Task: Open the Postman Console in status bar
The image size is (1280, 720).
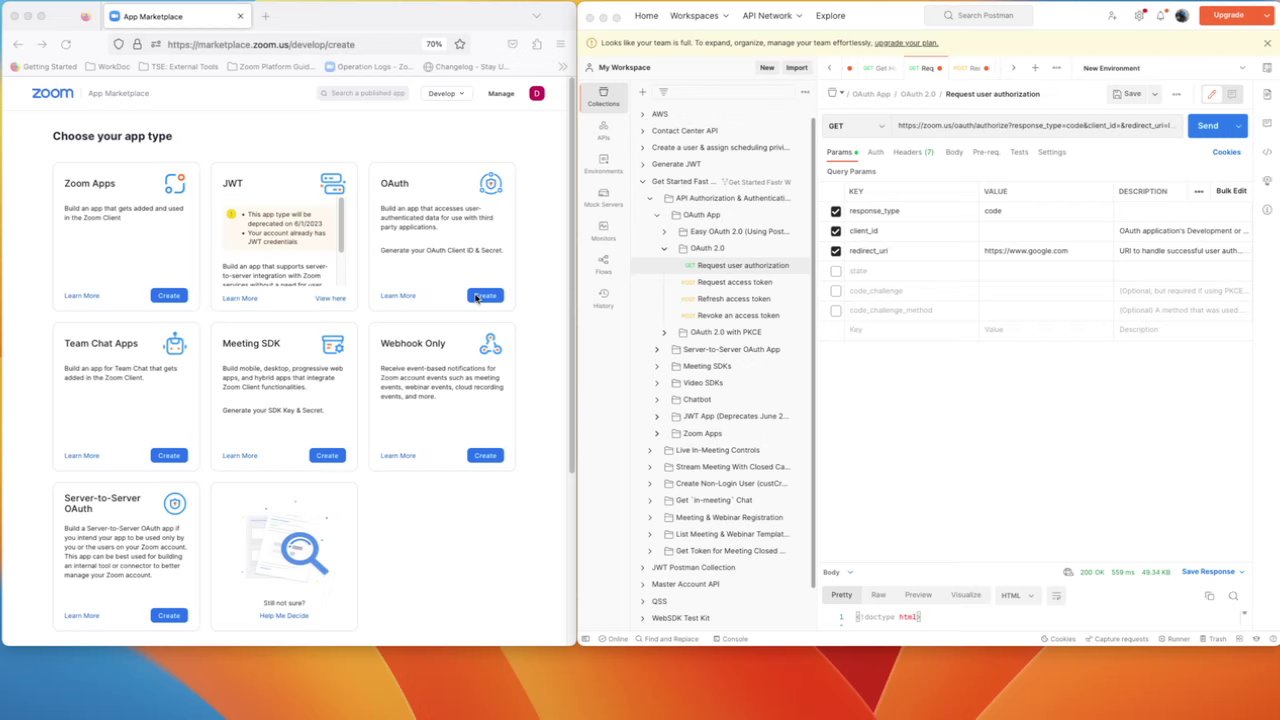Action: click(x=729, y=639)
